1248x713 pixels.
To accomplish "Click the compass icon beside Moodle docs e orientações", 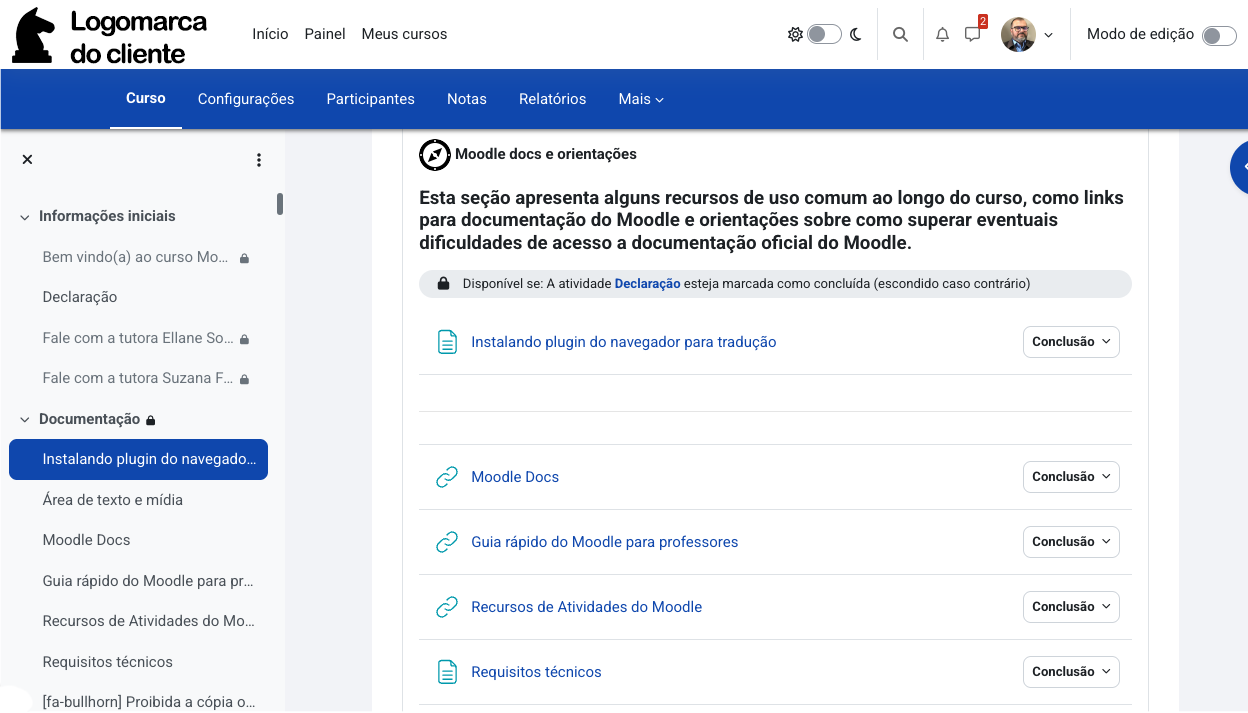I will (x=434, y=154).
